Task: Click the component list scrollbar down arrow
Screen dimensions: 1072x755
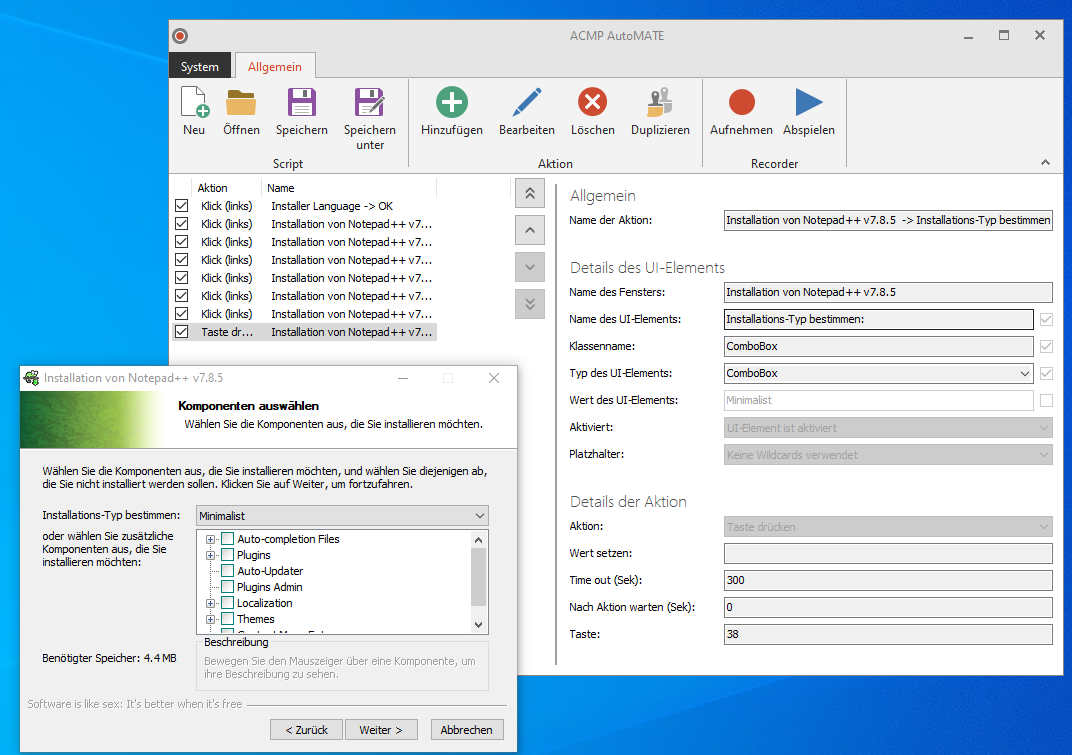Action: (479, 624)
